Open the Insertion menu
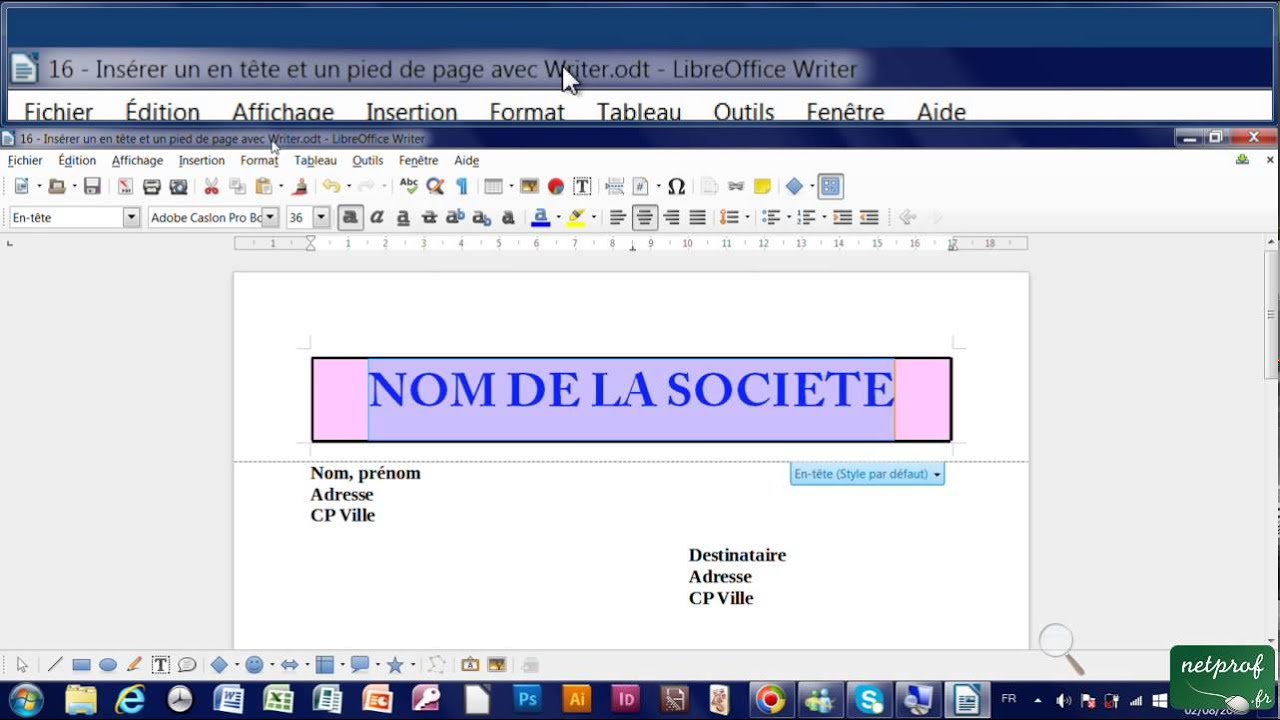 (x=201, y=160)
